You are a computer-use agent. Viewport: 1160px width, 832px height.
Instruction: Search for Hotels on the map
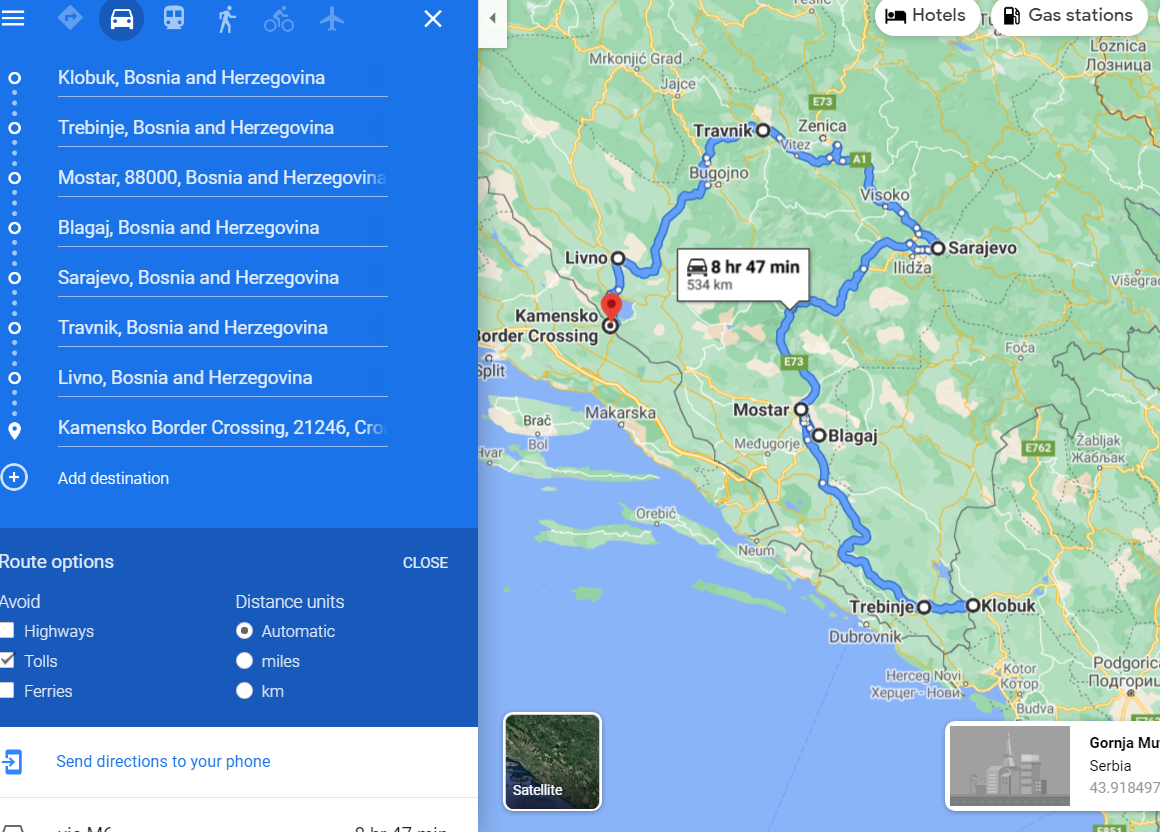pyautogui.click(x=925, y=16)
